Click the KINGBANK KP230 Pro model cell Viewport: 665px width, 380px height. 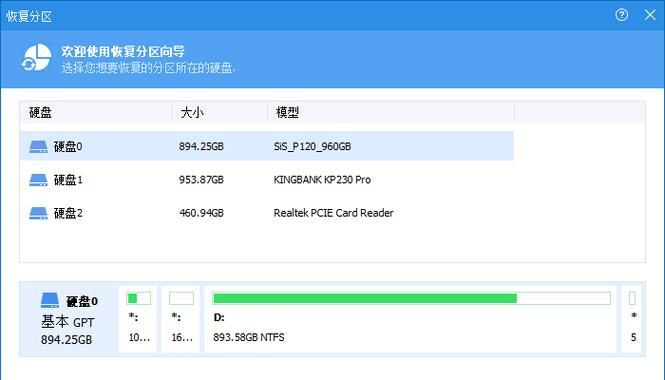[322, 180]
